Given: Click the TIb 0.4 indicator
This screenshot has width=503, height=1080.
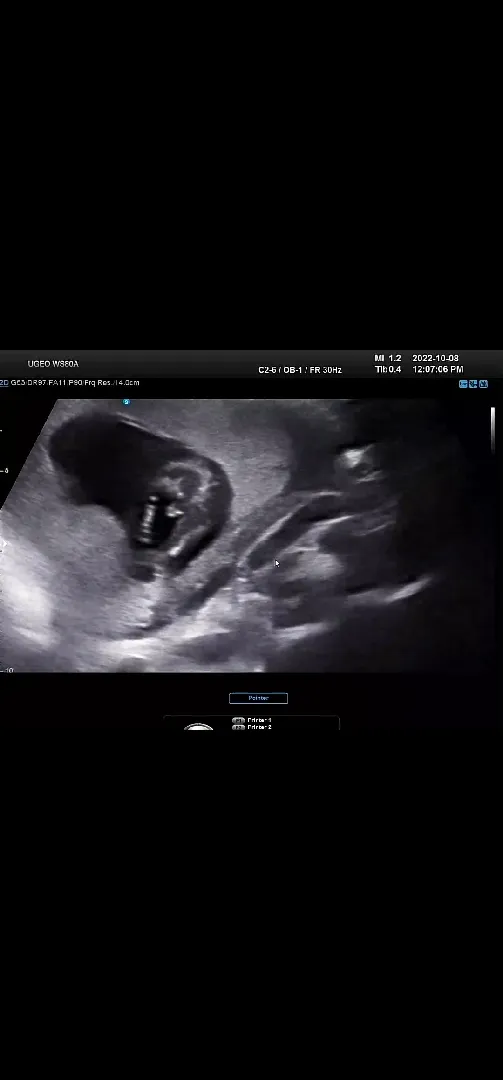Looking at the screenshot, I should coord(388,369).
